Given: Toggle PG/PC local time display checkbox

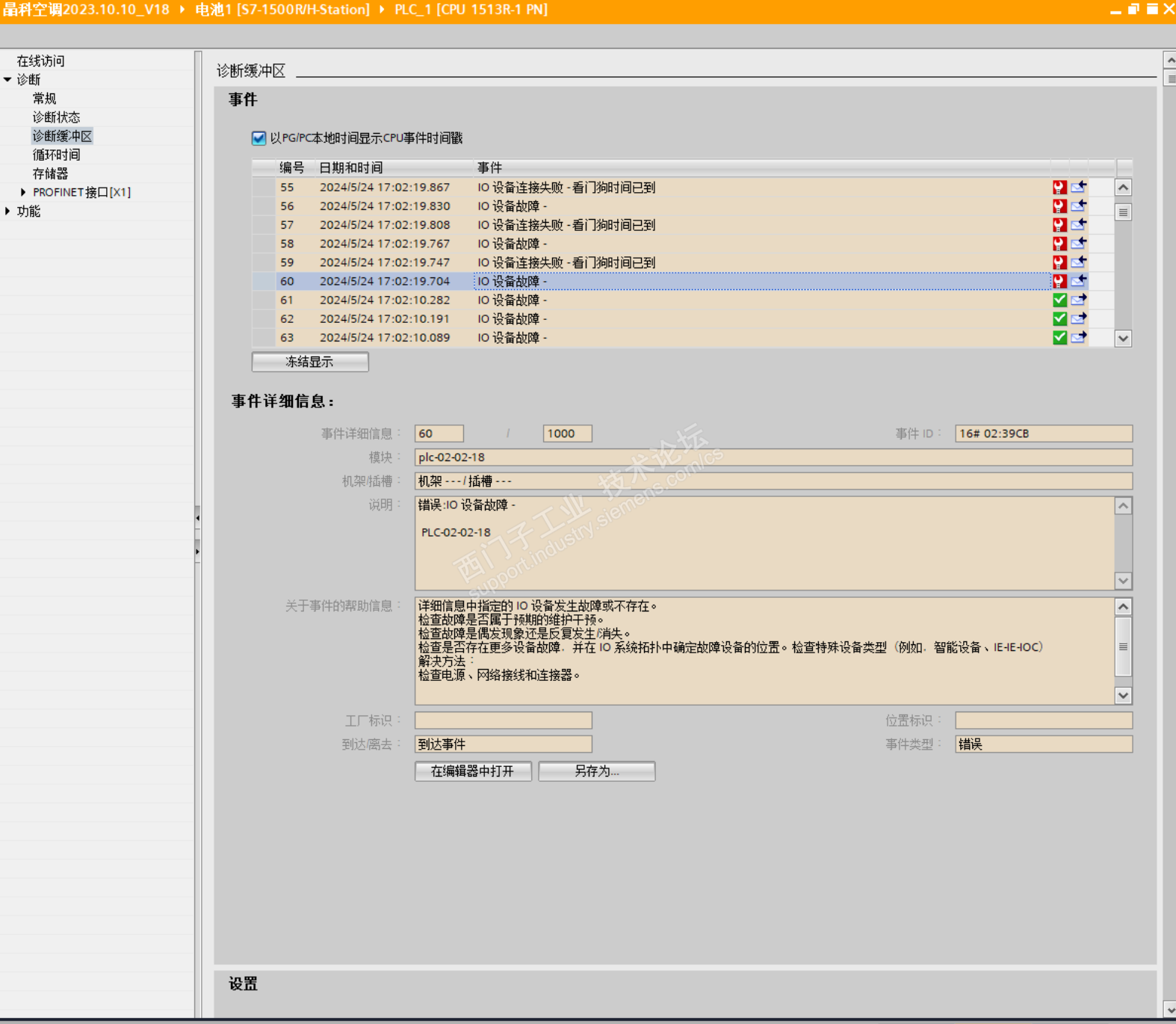Looking at the screenshot, I should 259,138.
